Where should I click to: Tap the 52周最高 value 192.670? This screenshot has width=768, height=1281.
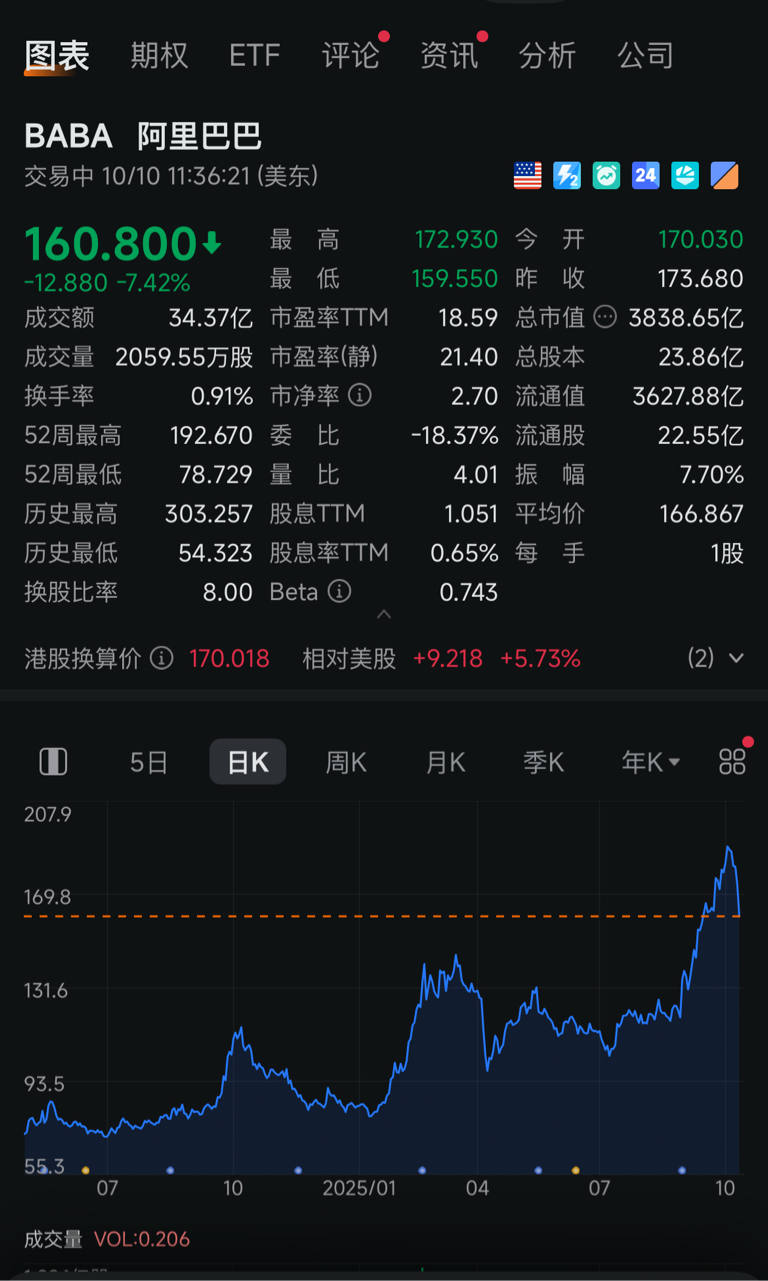(210, 435)
